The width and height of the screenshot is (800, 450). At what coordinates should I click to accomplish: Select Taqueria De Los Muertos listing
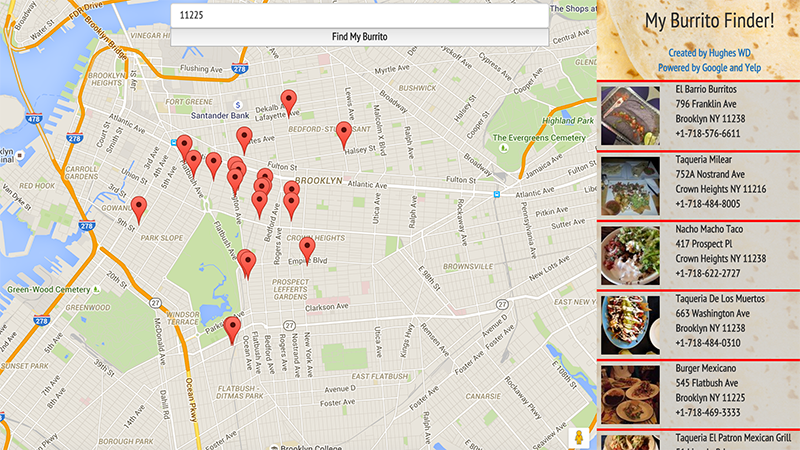tap(698, 324)
